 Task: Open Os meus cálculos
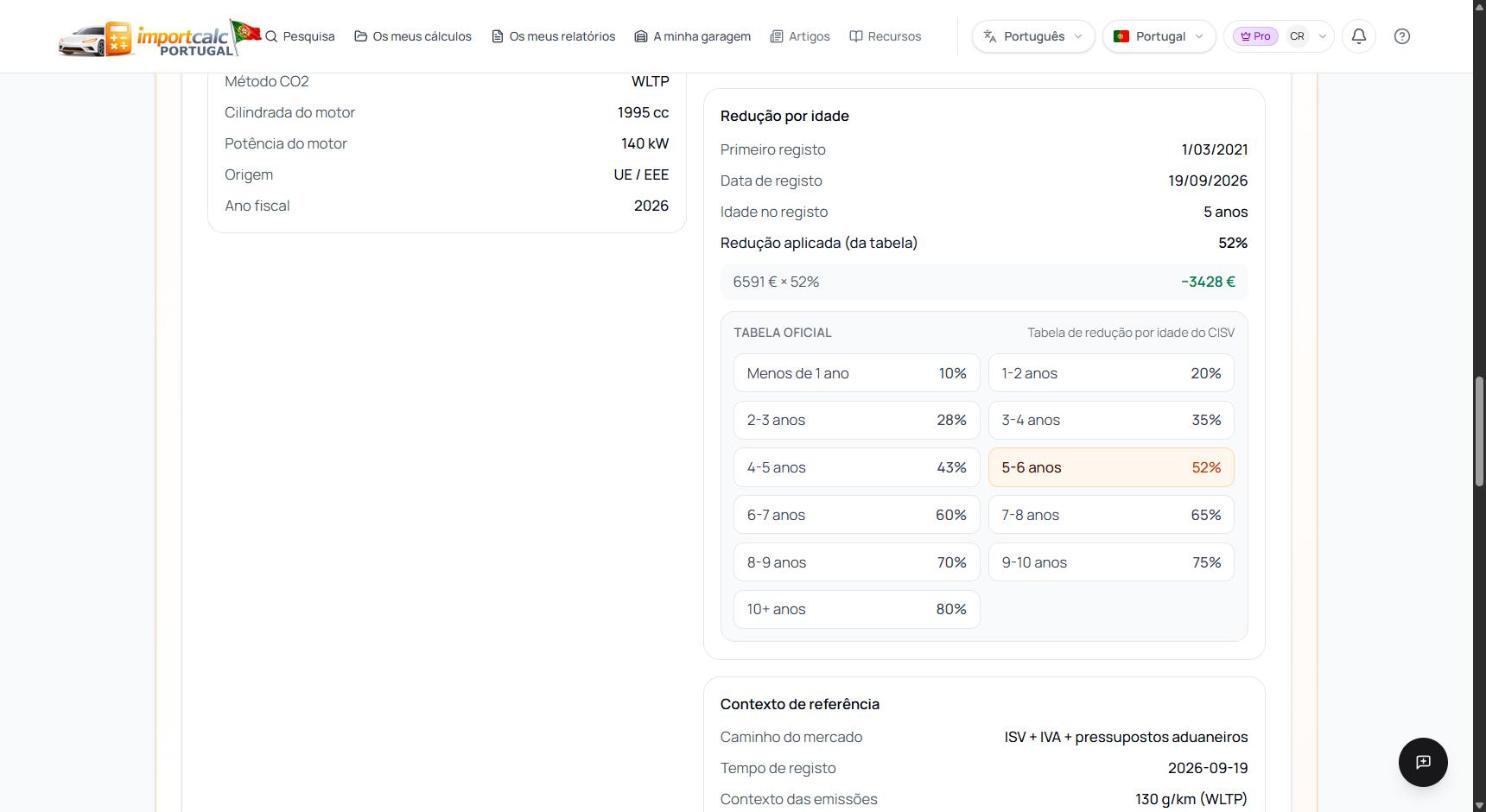413,36
